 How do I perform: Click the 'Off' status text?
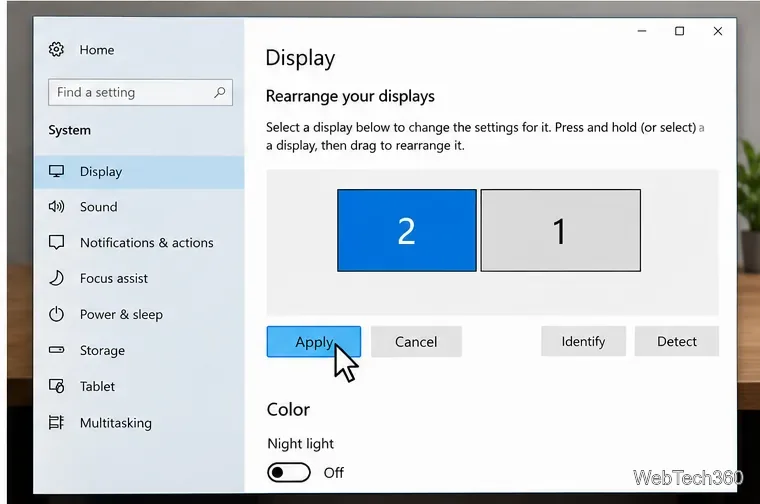click(x=333, y=472)
